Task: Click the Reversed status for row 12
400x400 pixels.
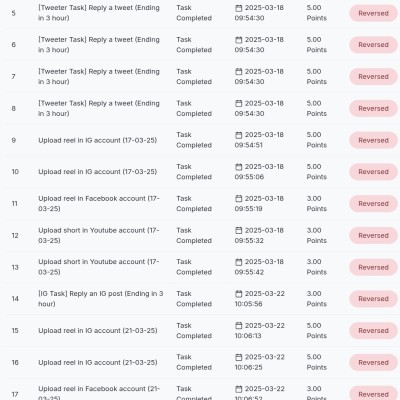Action: click(373, 236)
